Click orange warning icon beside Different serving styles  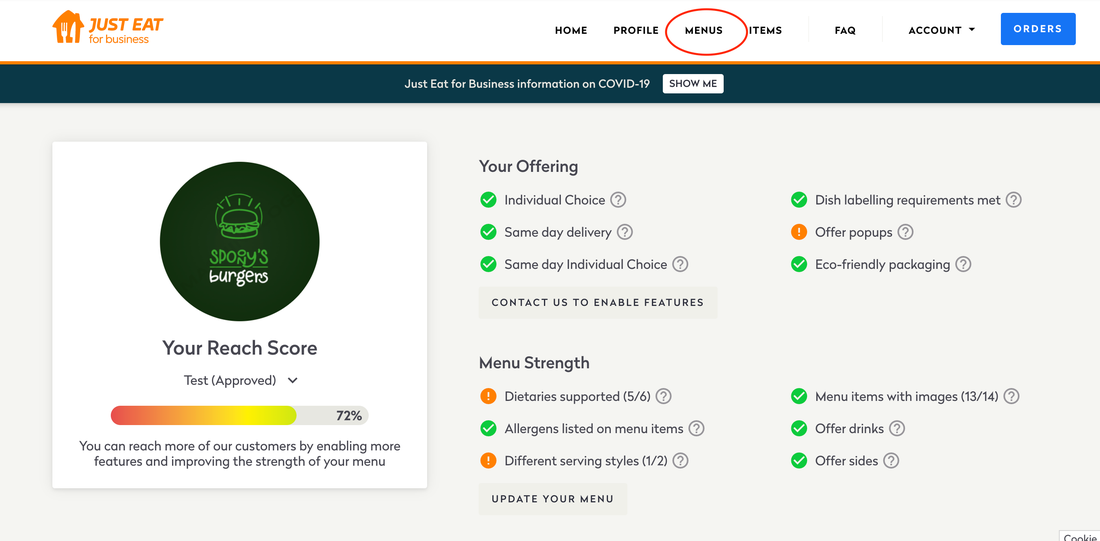(488, 461)
